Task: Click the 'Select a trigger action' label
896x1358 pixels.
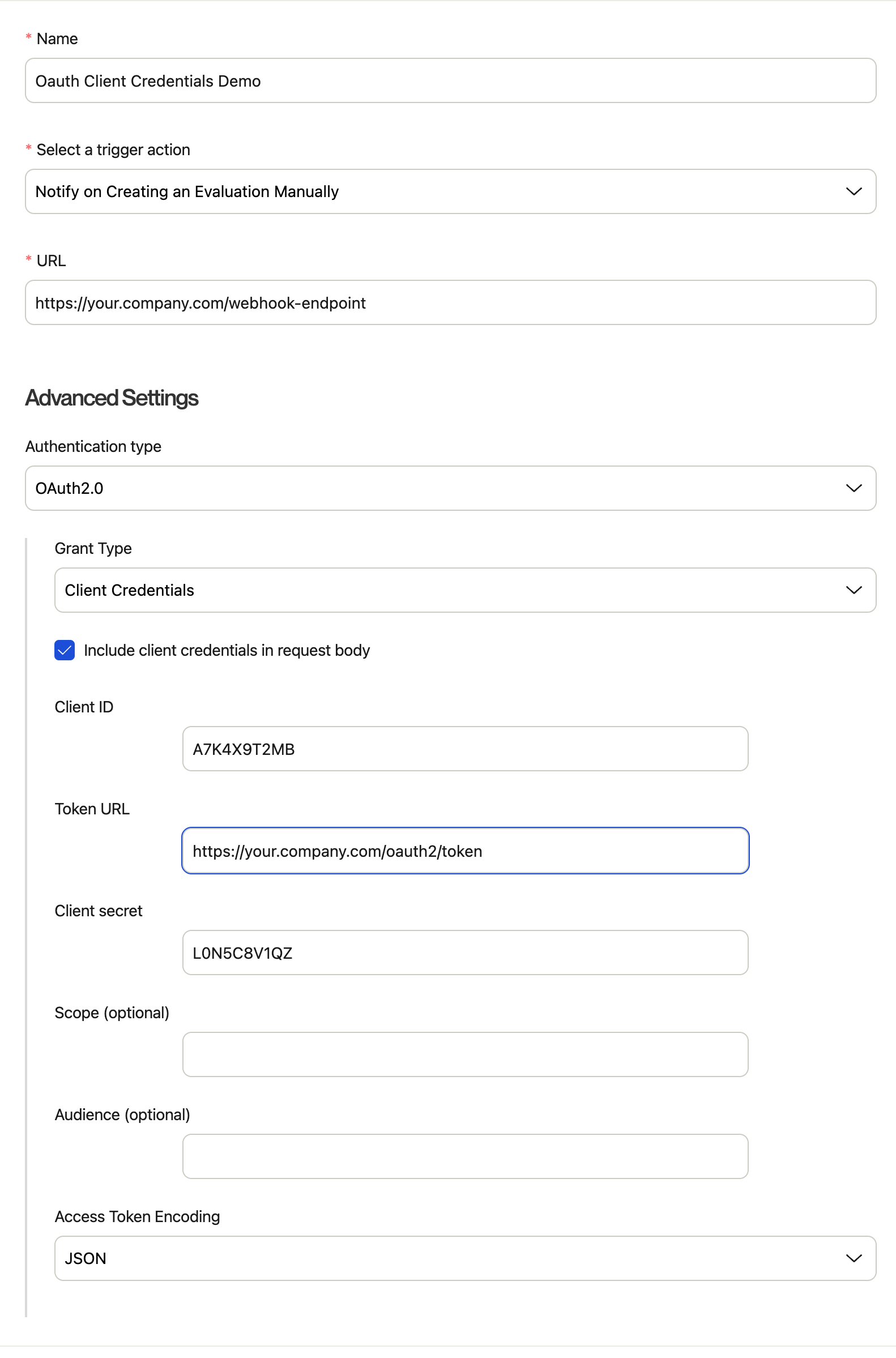Action: click(x=113, y=150)
